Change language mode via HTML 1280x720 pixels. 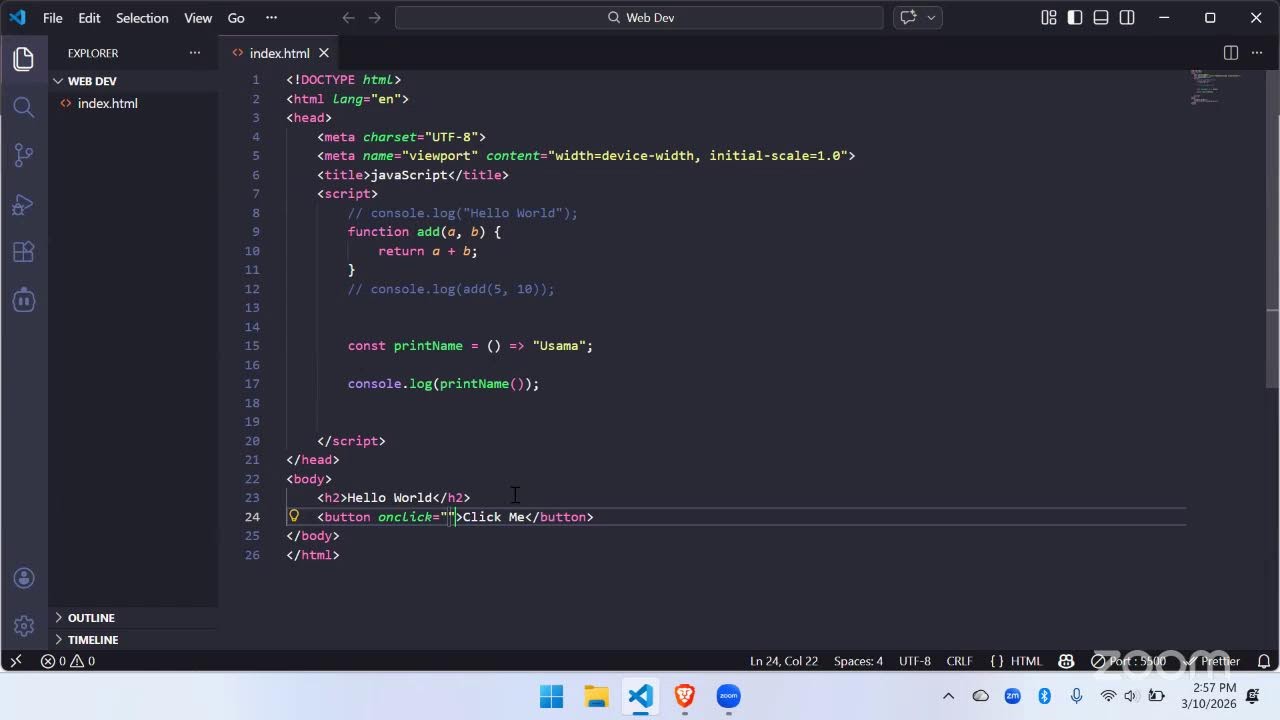[x=1026, y=661]
